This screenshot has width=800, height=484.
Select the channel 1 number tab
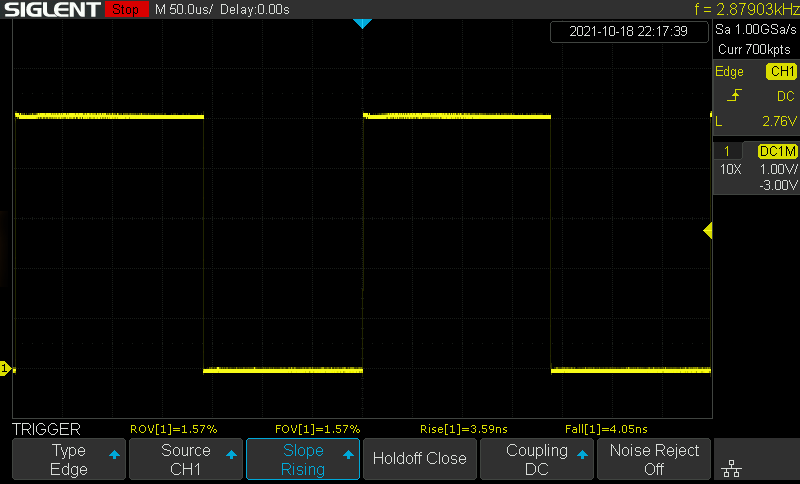pos(727,151)
